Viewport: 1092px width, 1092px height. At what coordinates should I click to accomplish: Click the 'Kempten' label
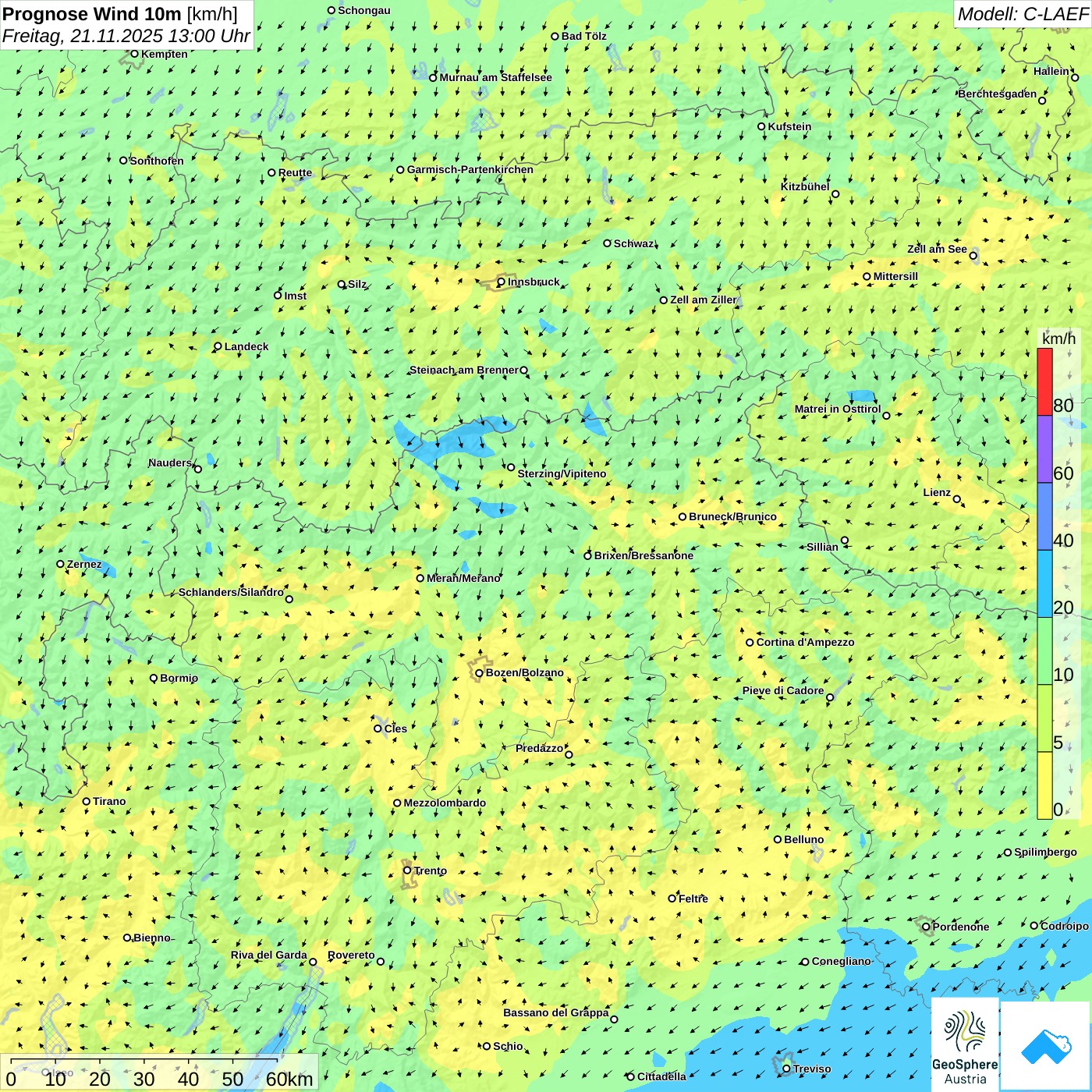click(165, 54)
